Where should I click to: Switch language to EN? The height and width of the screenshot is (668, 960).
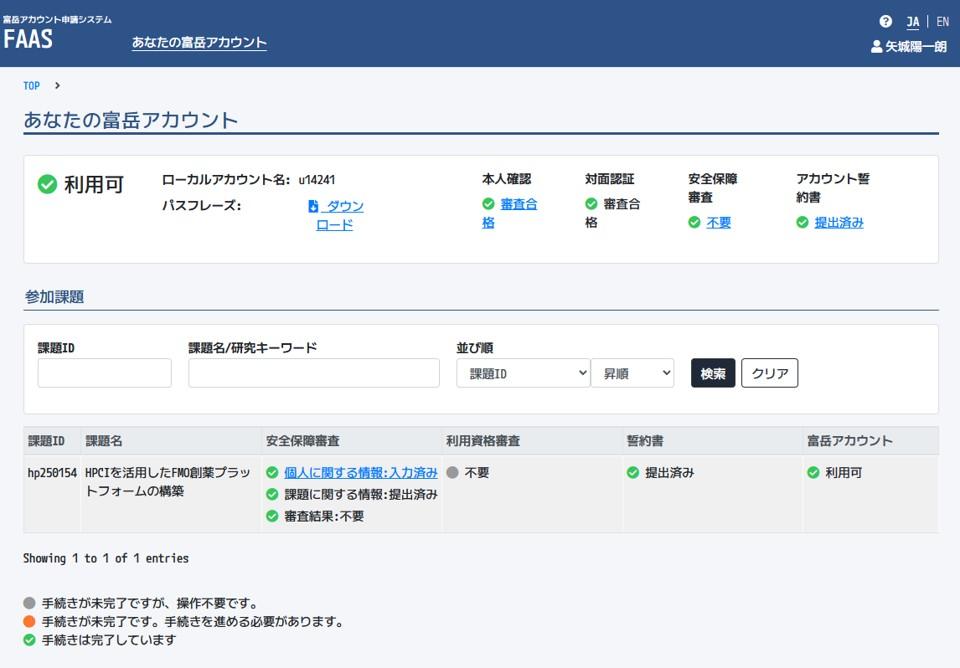click(942, 21)
